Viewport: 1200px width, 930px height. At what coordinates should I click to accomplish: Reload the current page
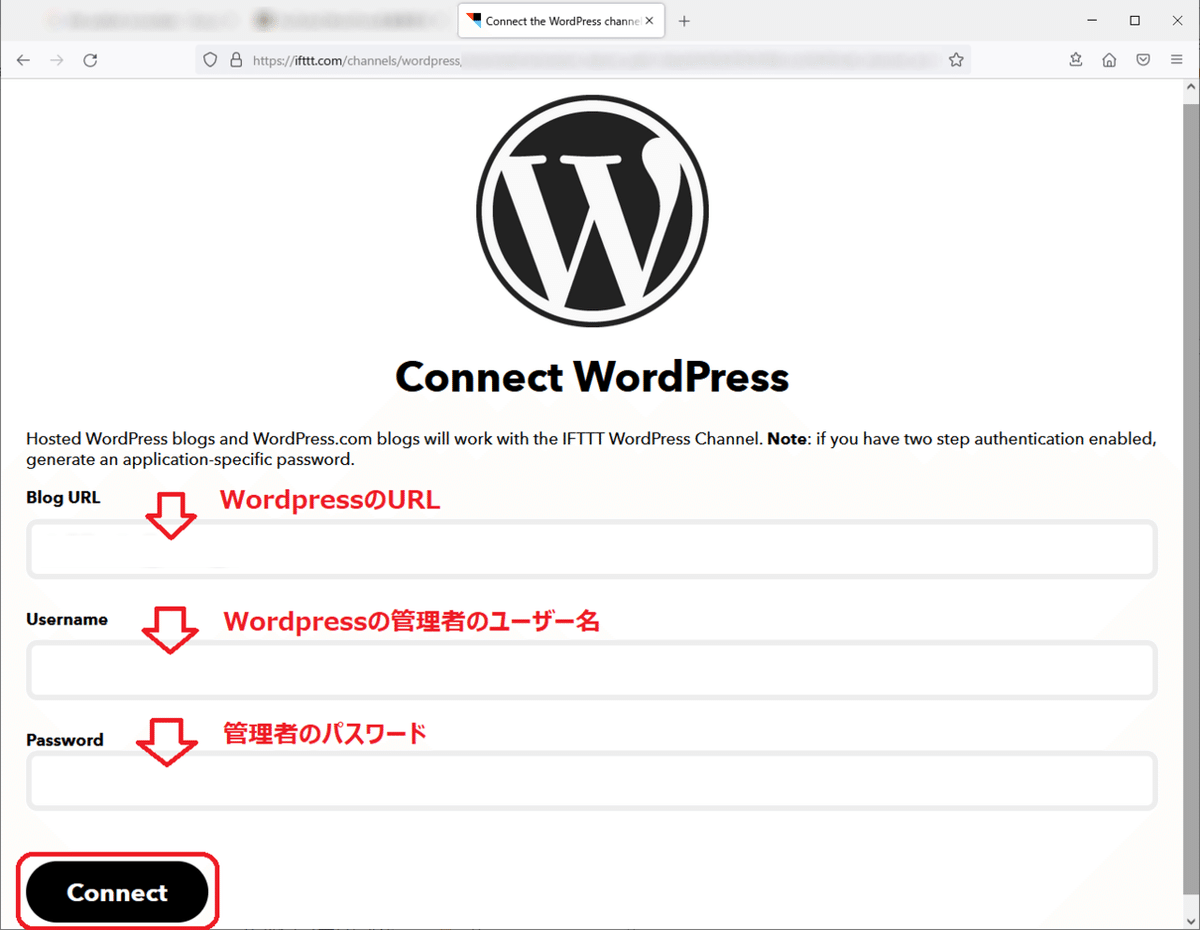[x=90, y=60]
